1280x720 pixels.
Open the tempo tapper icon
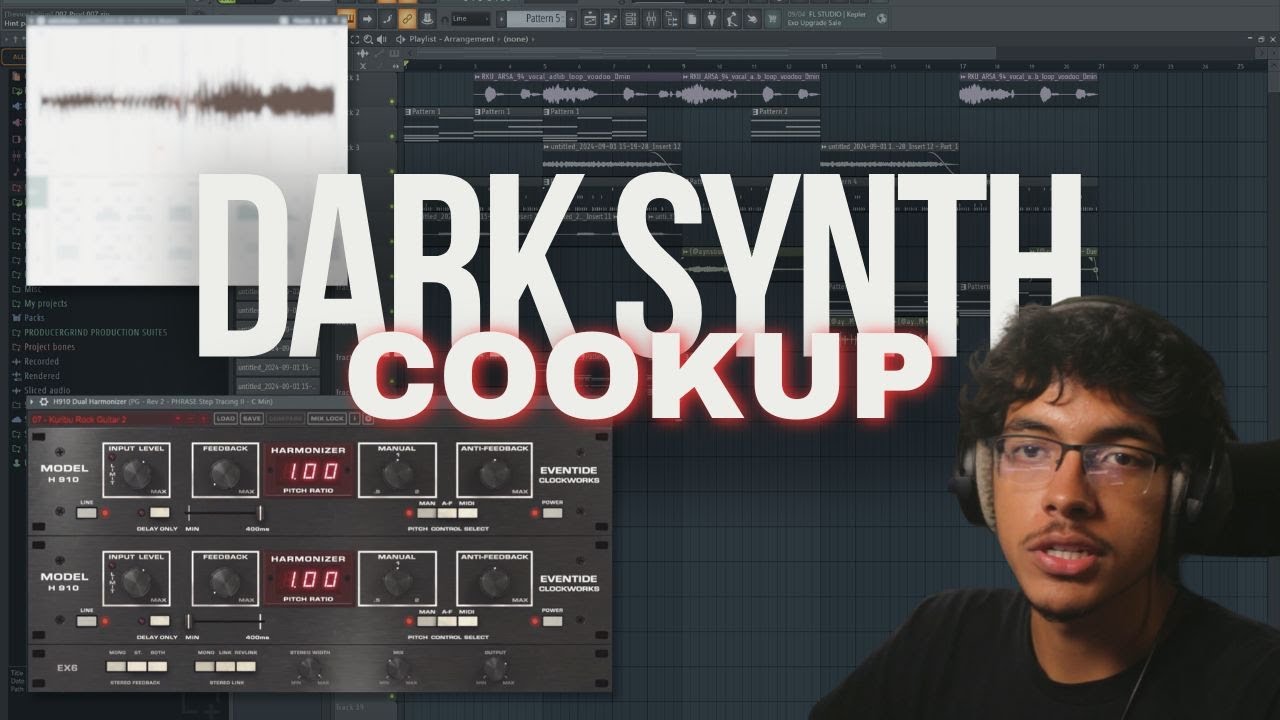[732, 18]
